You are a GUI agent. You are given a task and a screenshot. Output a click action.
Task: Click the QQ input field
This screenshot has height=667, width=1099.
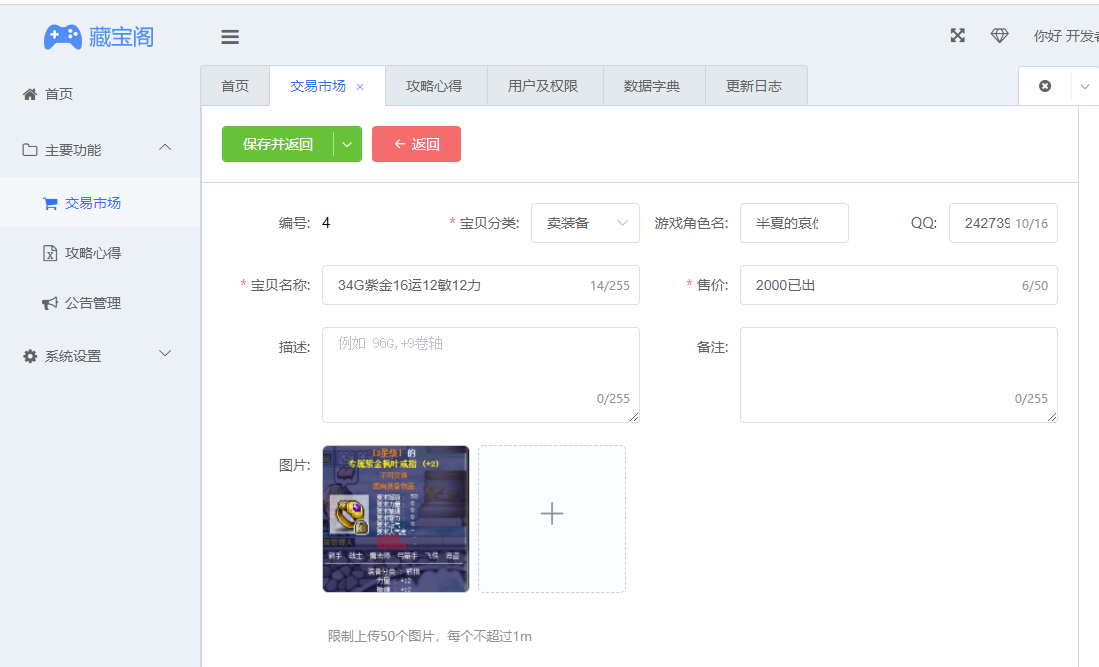tap(1003, 223)
